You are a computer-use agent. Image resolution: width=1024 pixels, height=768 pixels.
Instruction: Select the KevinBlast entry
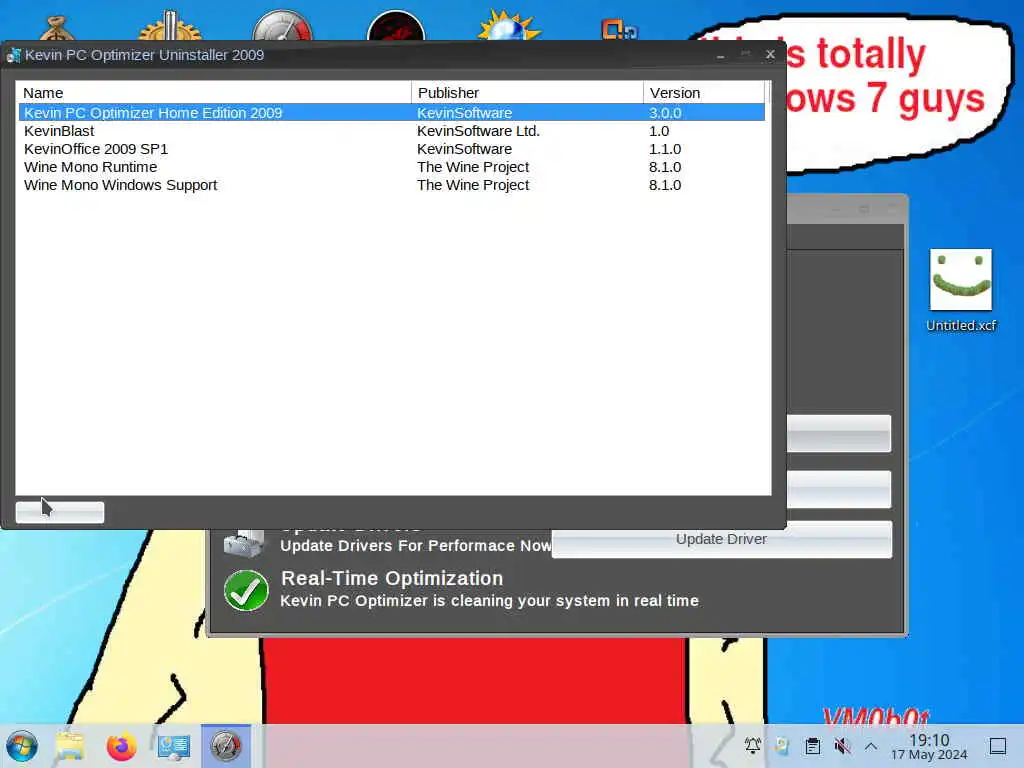pyautogui.click(x=391, y=131)
